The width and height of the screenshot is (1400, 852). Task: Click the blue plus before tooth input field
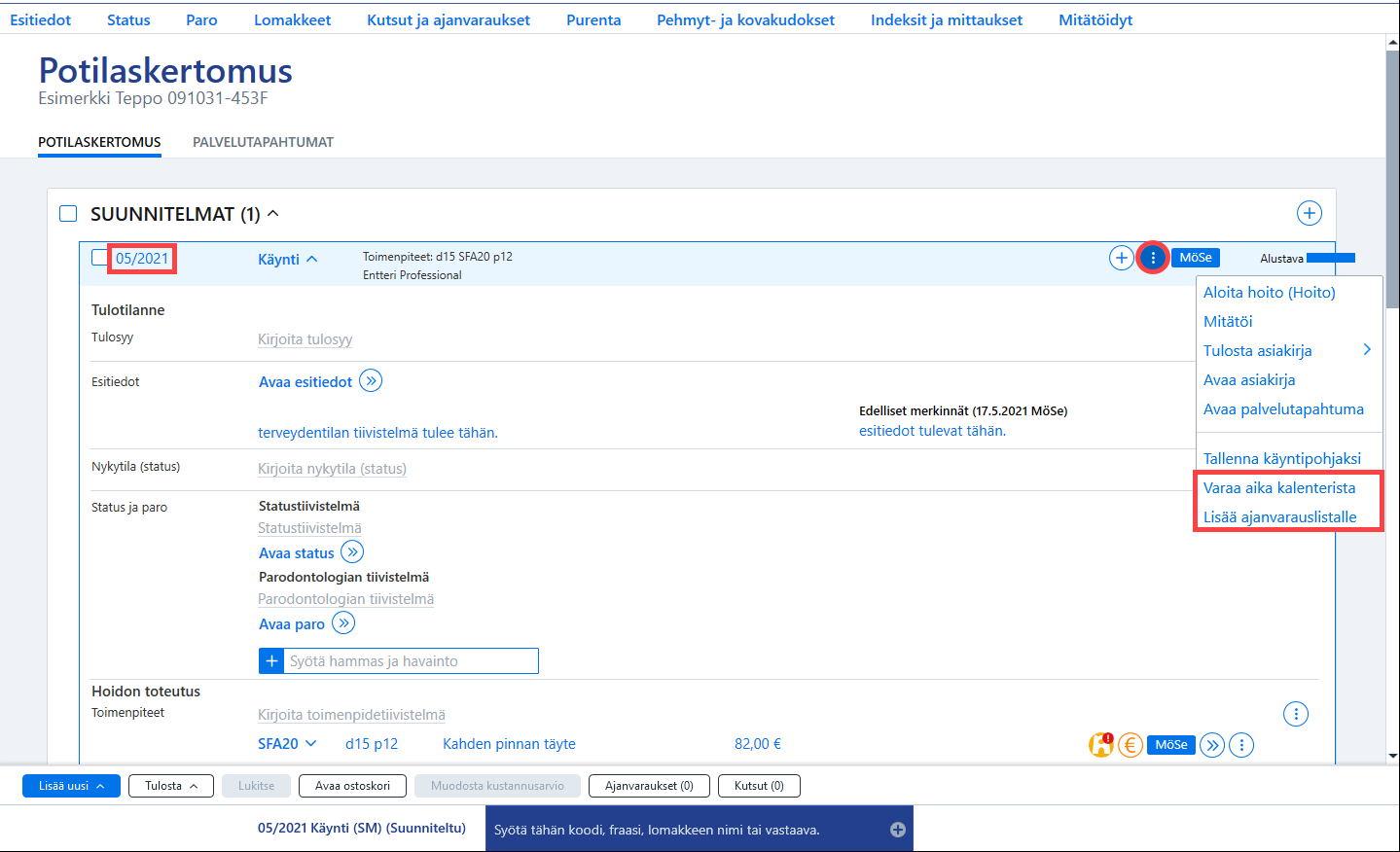point(271,661)
